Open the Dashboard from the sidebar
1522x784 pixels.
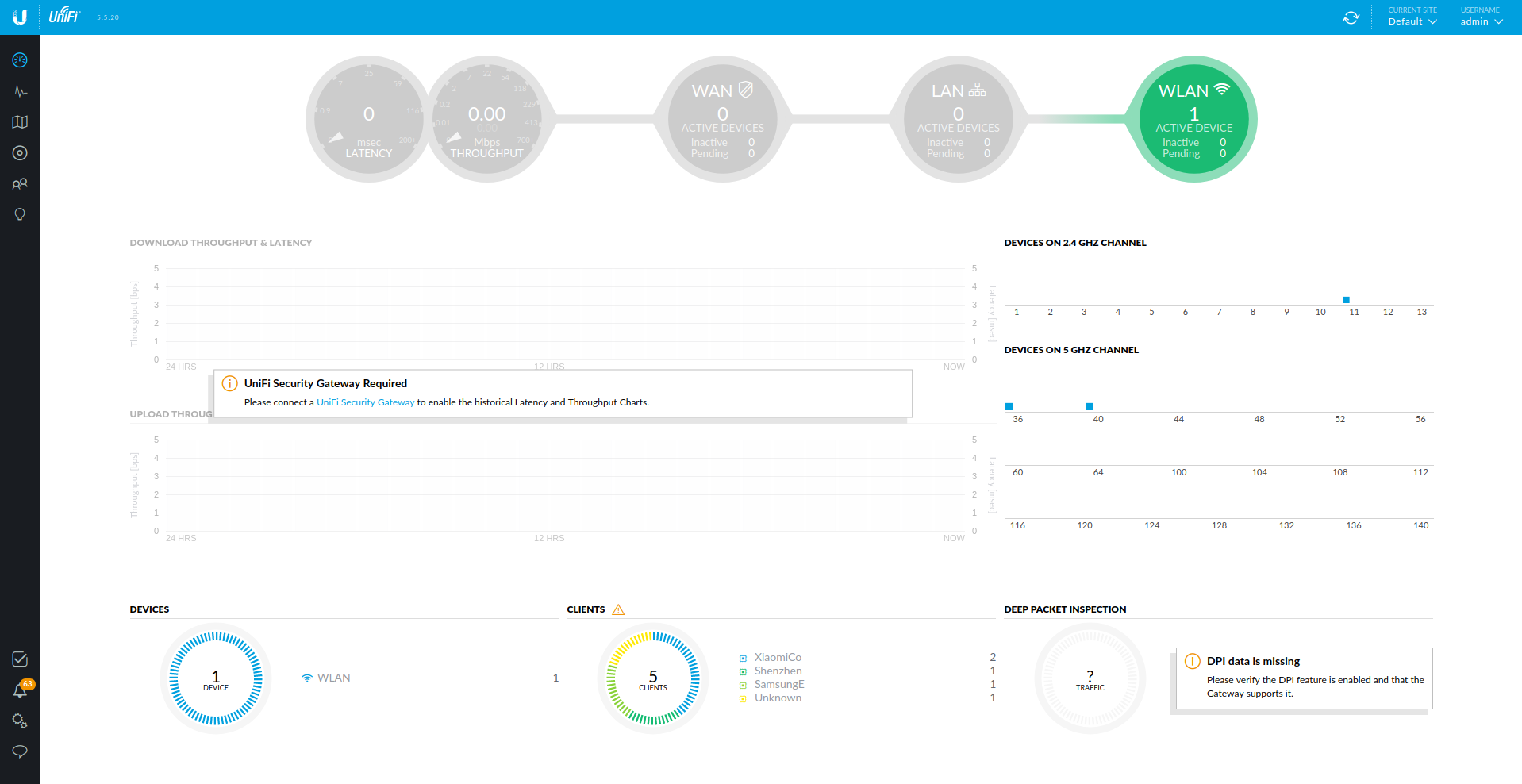[20, 60]
